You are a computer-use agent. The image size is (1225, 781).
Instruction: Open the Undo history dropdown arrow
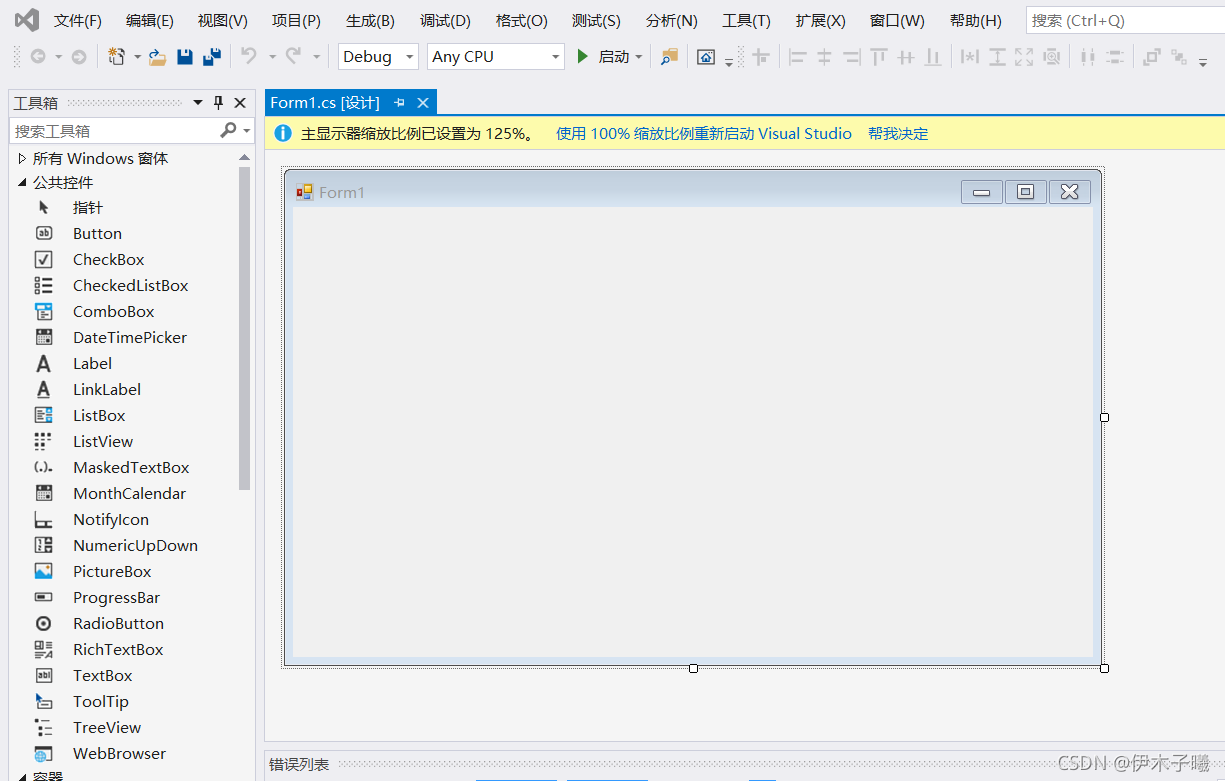tap(271, 58)
